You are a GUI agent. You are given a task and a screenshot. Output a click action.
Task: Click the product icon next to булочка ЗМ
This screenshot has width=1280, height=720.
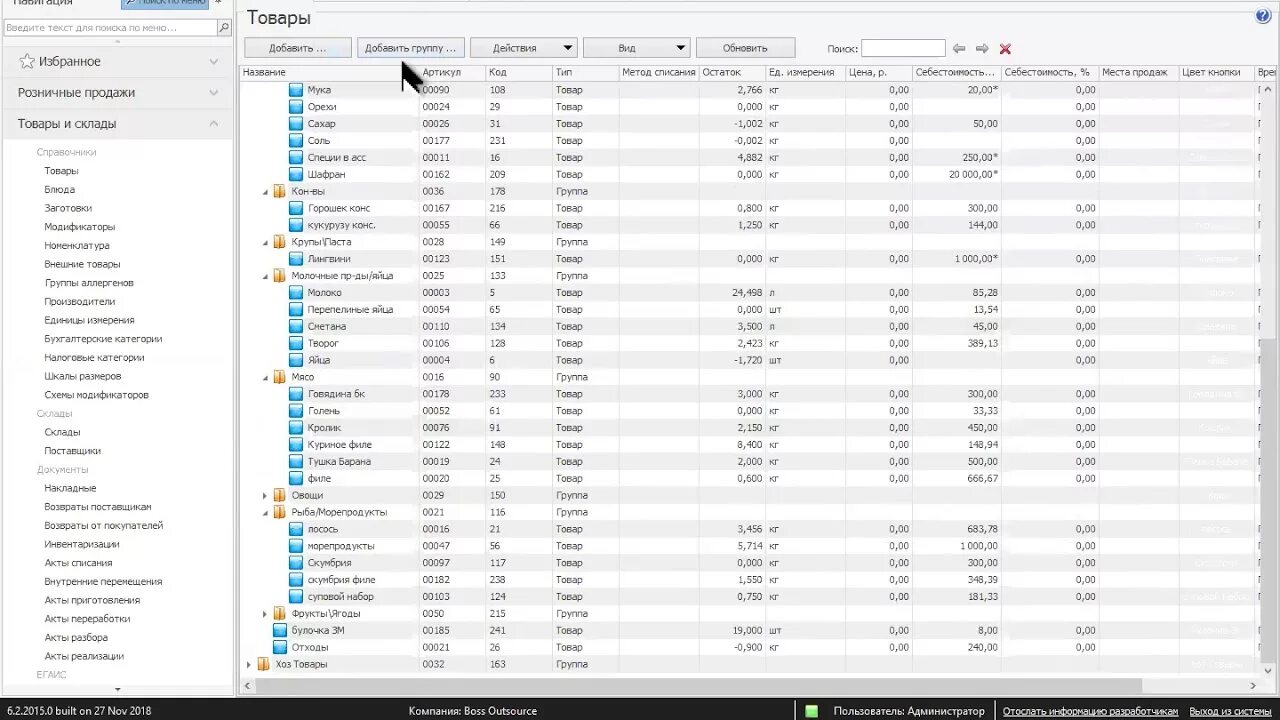tap(280, 631)
